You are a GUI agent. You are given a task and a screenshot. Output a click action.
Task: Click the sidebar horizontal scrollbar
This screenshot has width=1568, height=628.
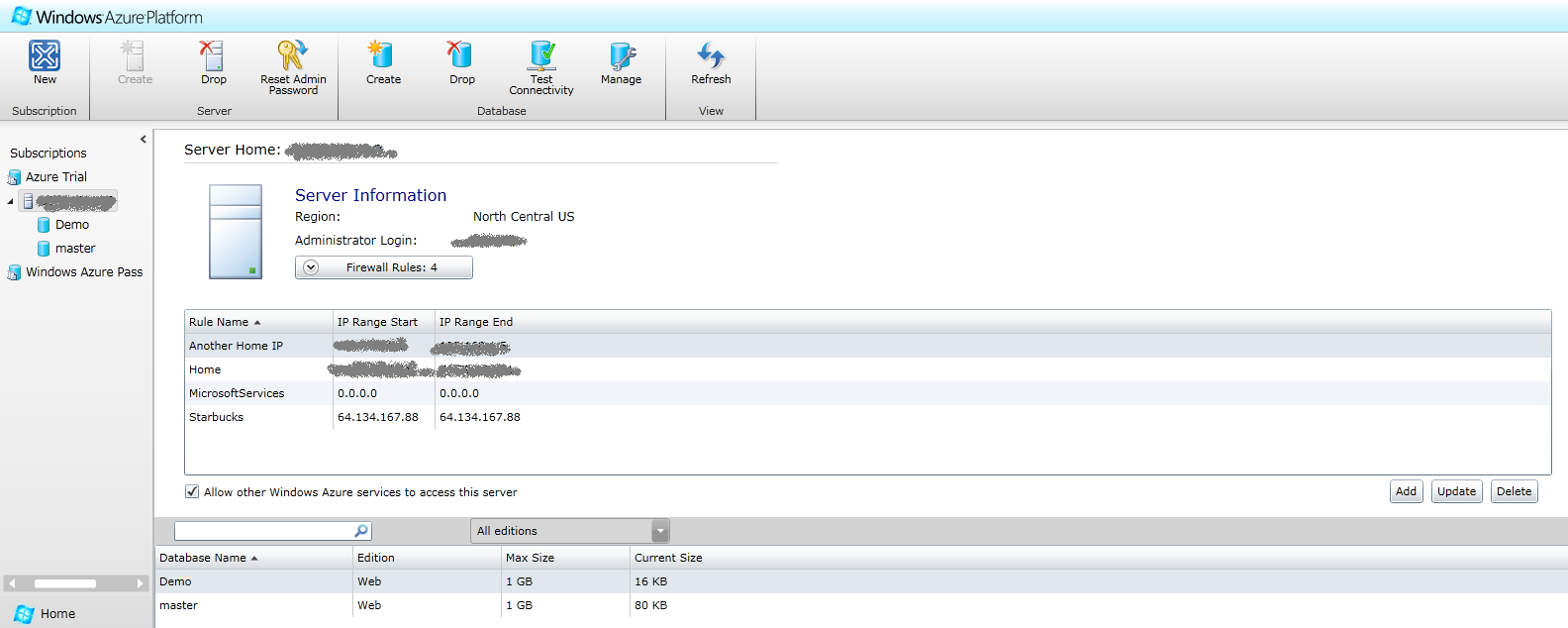point(65,583)
